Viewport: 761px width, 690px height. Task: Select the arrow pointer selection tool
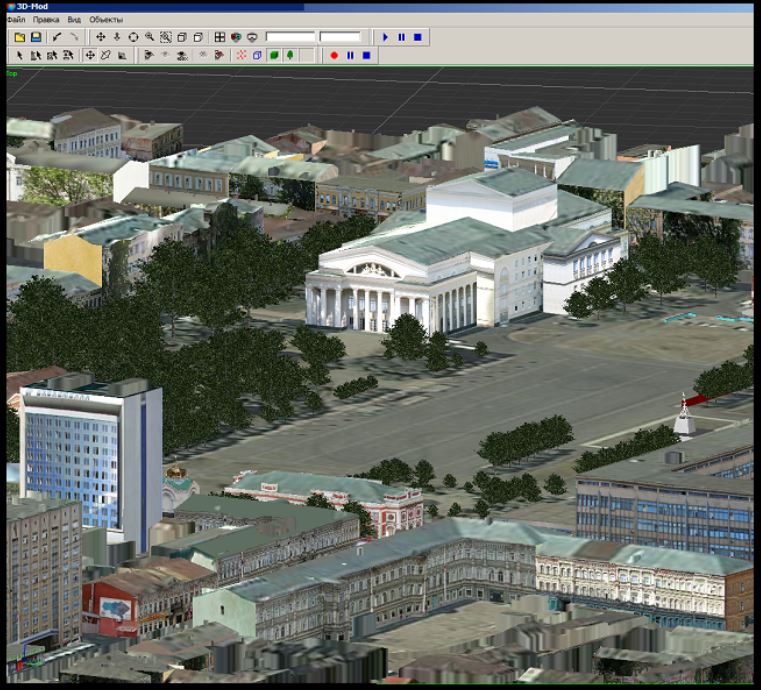(19, 55)
